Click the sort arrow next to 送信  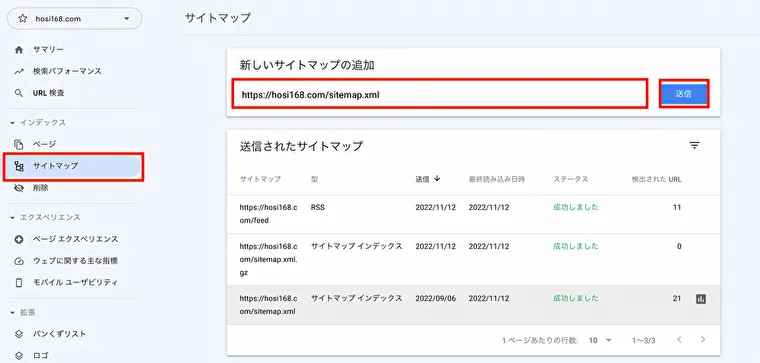437,178
